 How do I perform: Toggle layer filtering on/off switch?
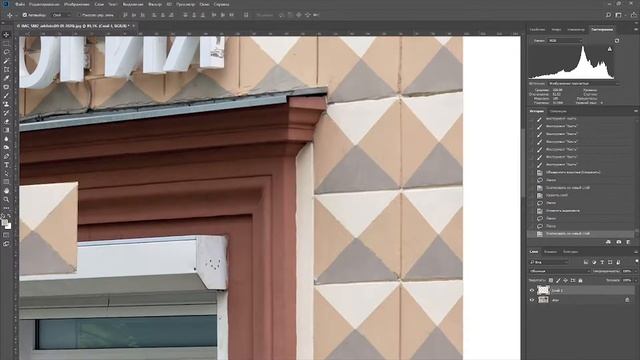click(636, 261)
